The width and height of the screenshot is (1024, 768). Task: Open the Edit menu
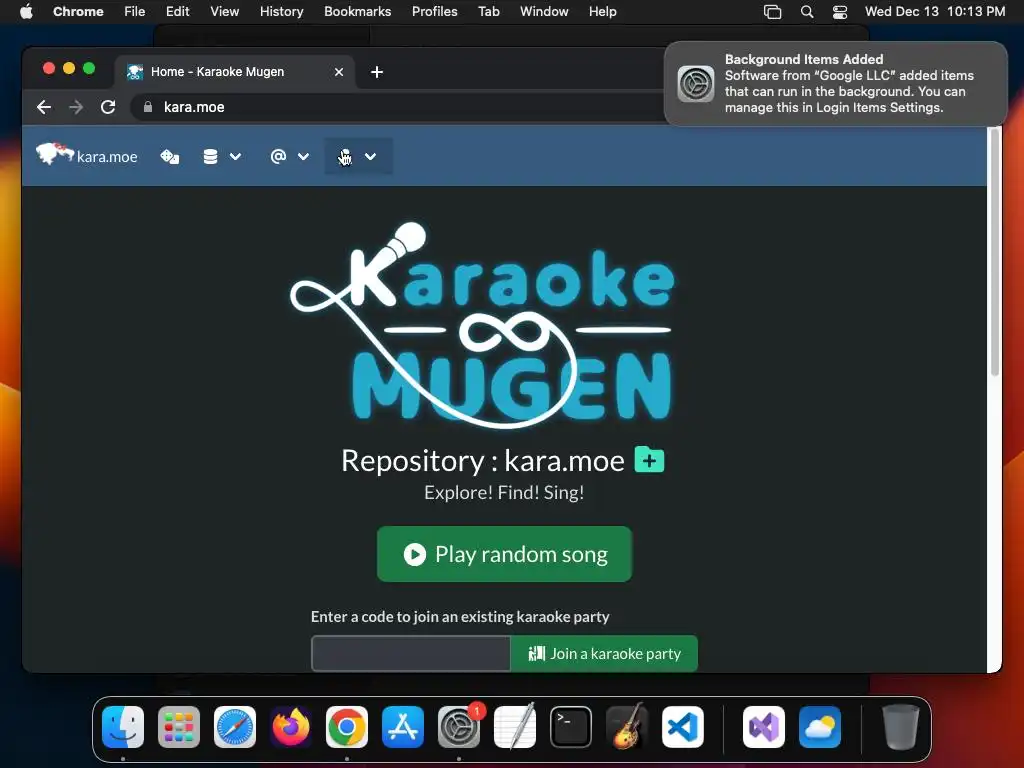point(177,11)
